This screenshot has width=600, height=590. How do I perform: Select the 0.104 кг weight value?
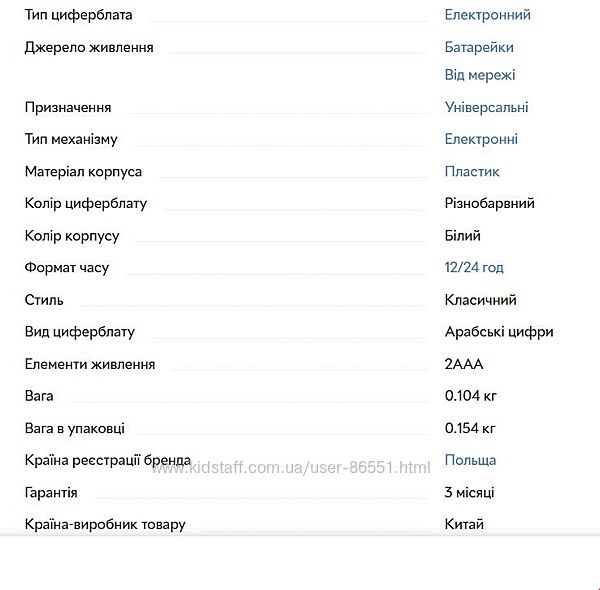click(470, 396)
